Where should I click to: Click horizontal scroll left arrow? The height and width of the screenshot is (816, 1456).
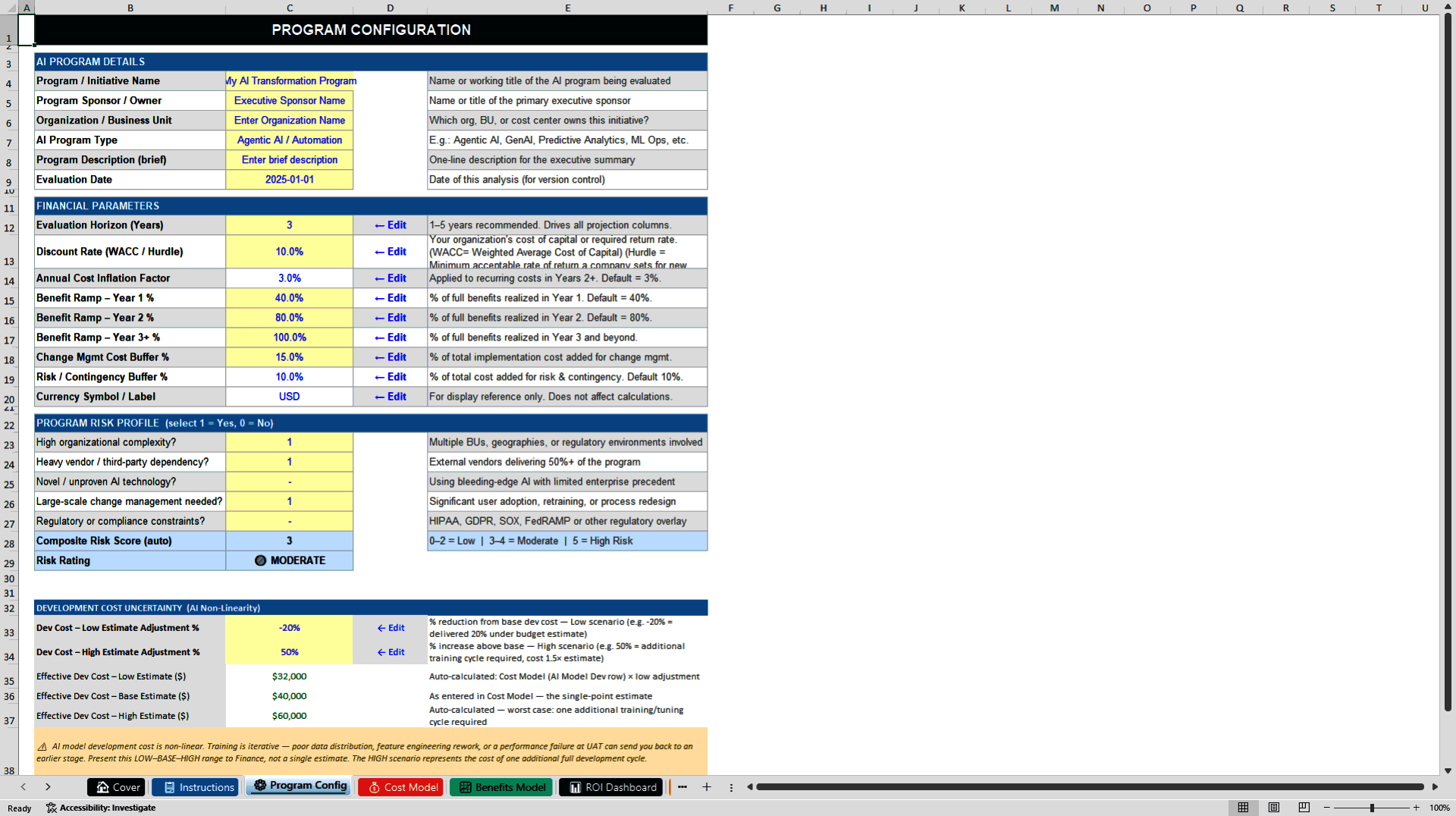click(750, 787)
